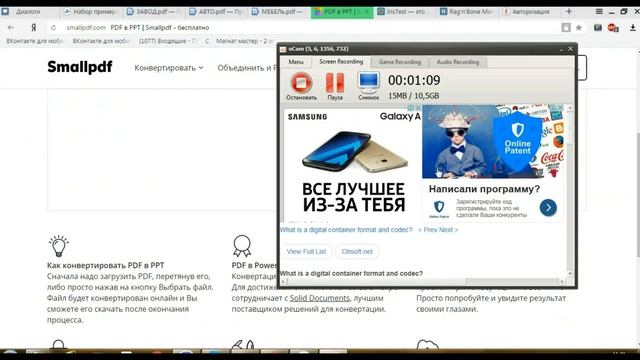
Task: Select the Audio Recording tab in oCam
Action: (x=458, y=62)
